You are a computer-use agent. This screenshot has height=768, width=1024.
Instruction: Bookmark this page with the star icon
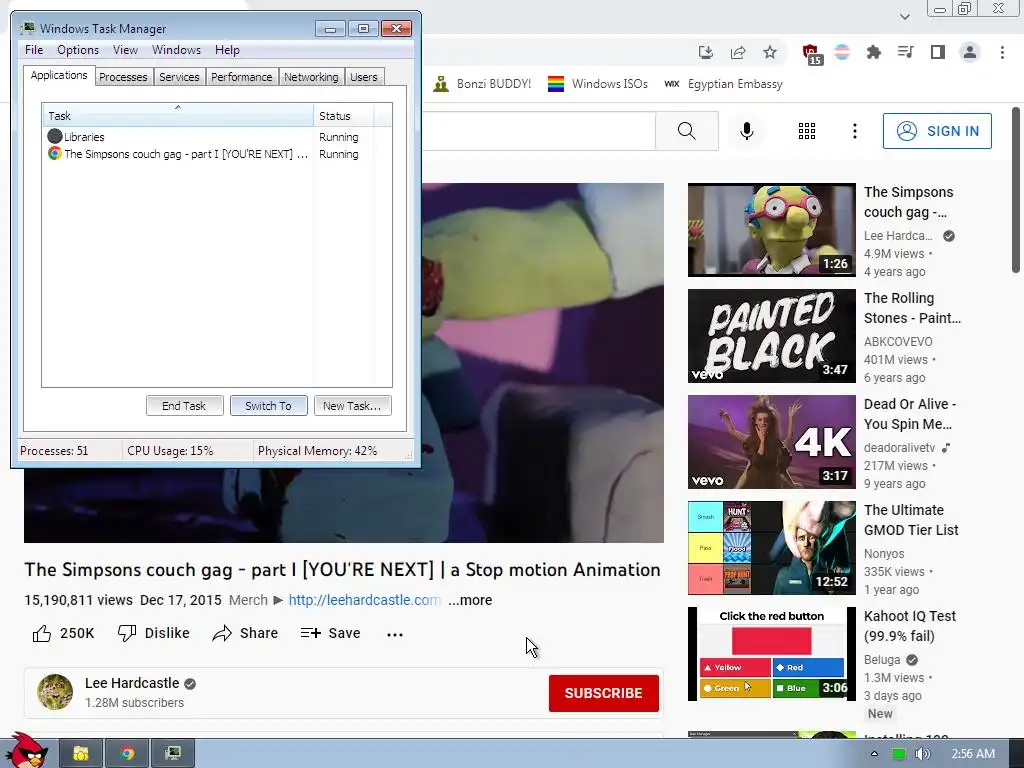point(770,52)
